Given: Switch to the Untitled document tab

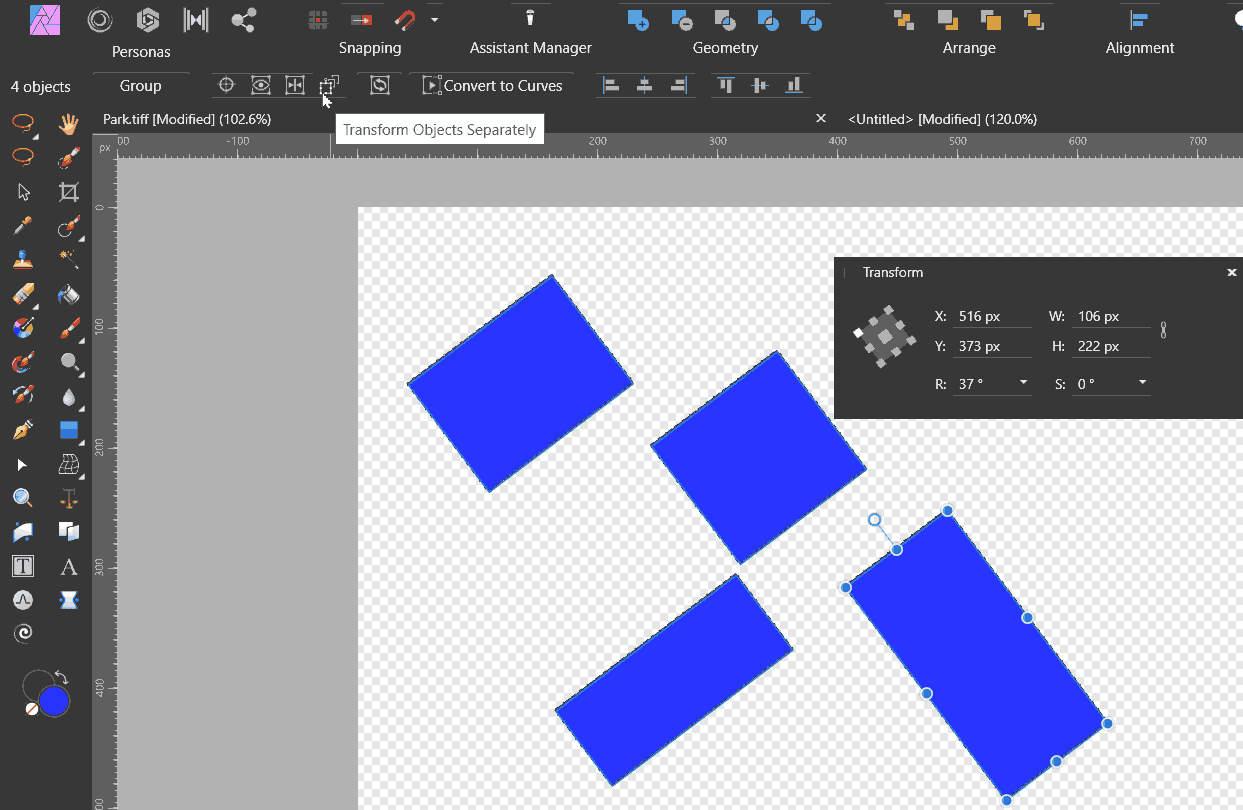Looking at the screenshot, I should coord(942,119).
